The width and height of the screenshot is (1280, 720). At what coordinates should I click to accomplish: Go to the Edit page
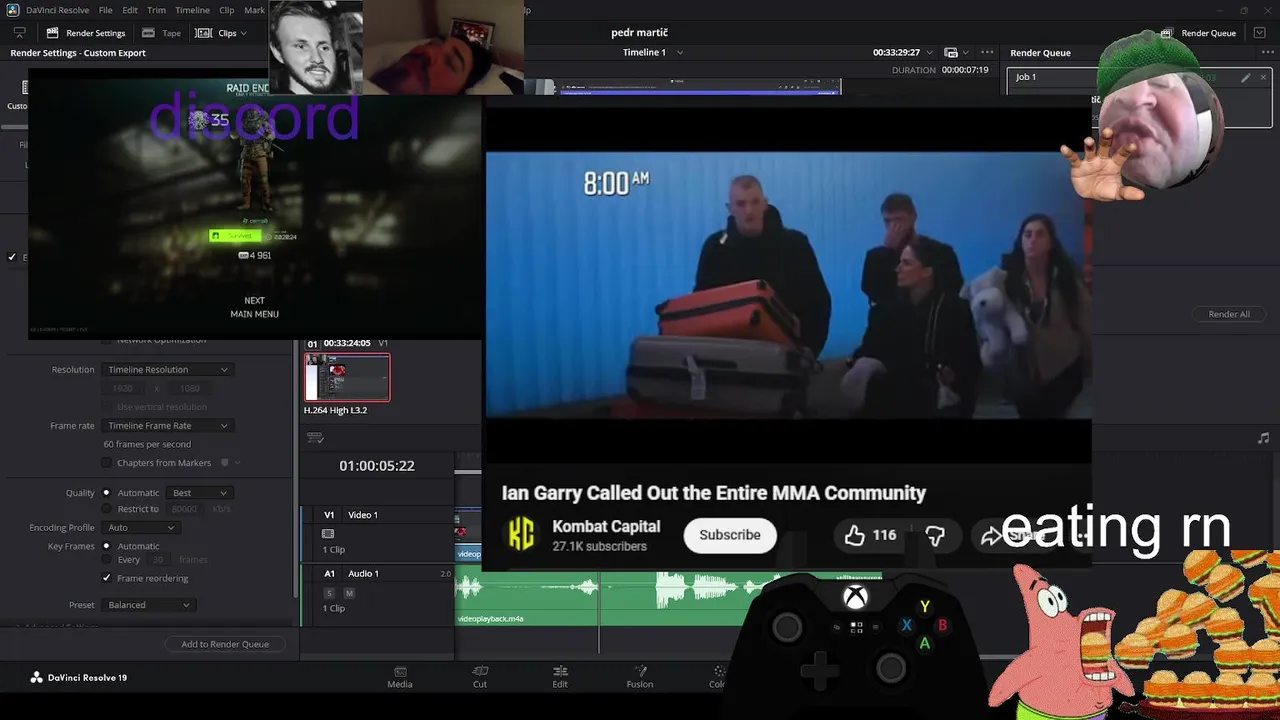coord(560,677)
